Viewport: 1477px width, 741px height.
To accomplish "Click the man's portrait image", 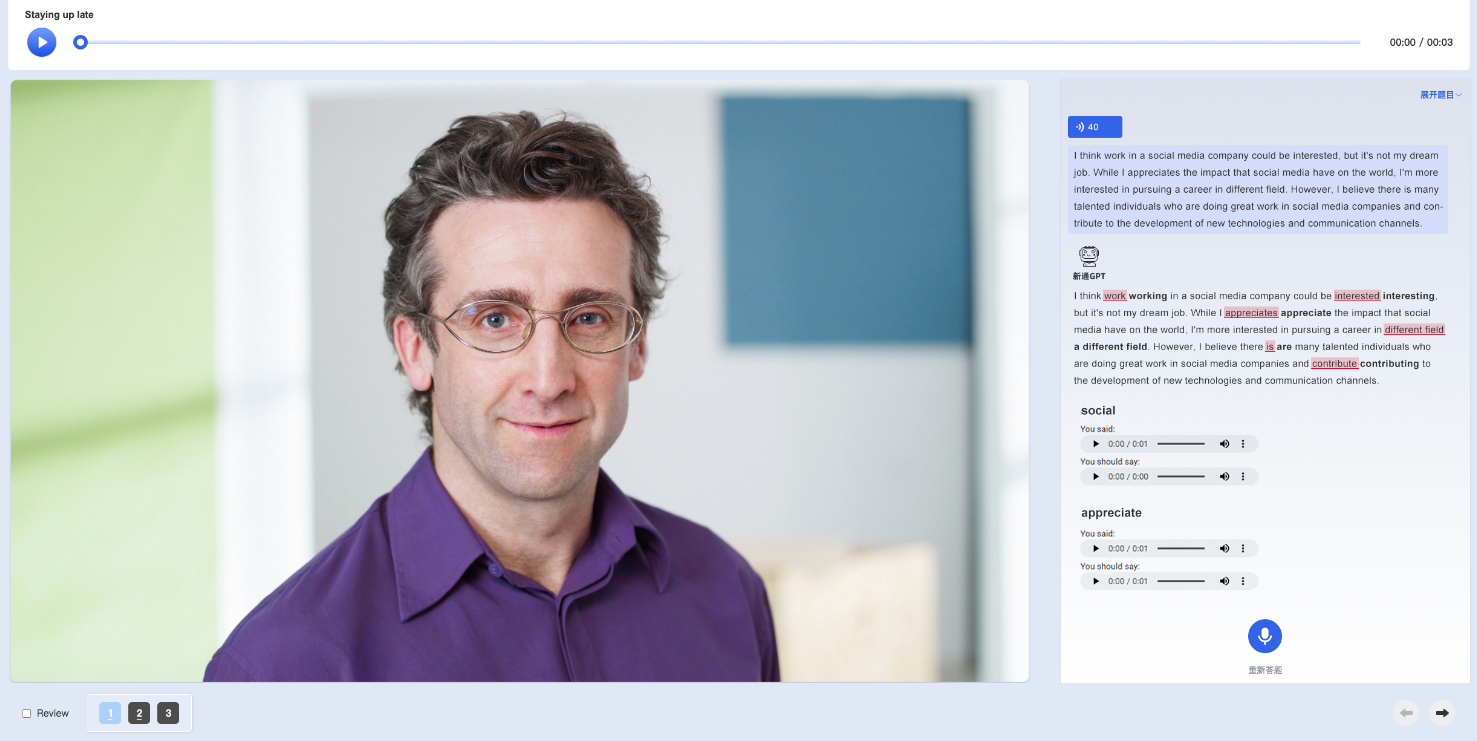I will [519, 381].
